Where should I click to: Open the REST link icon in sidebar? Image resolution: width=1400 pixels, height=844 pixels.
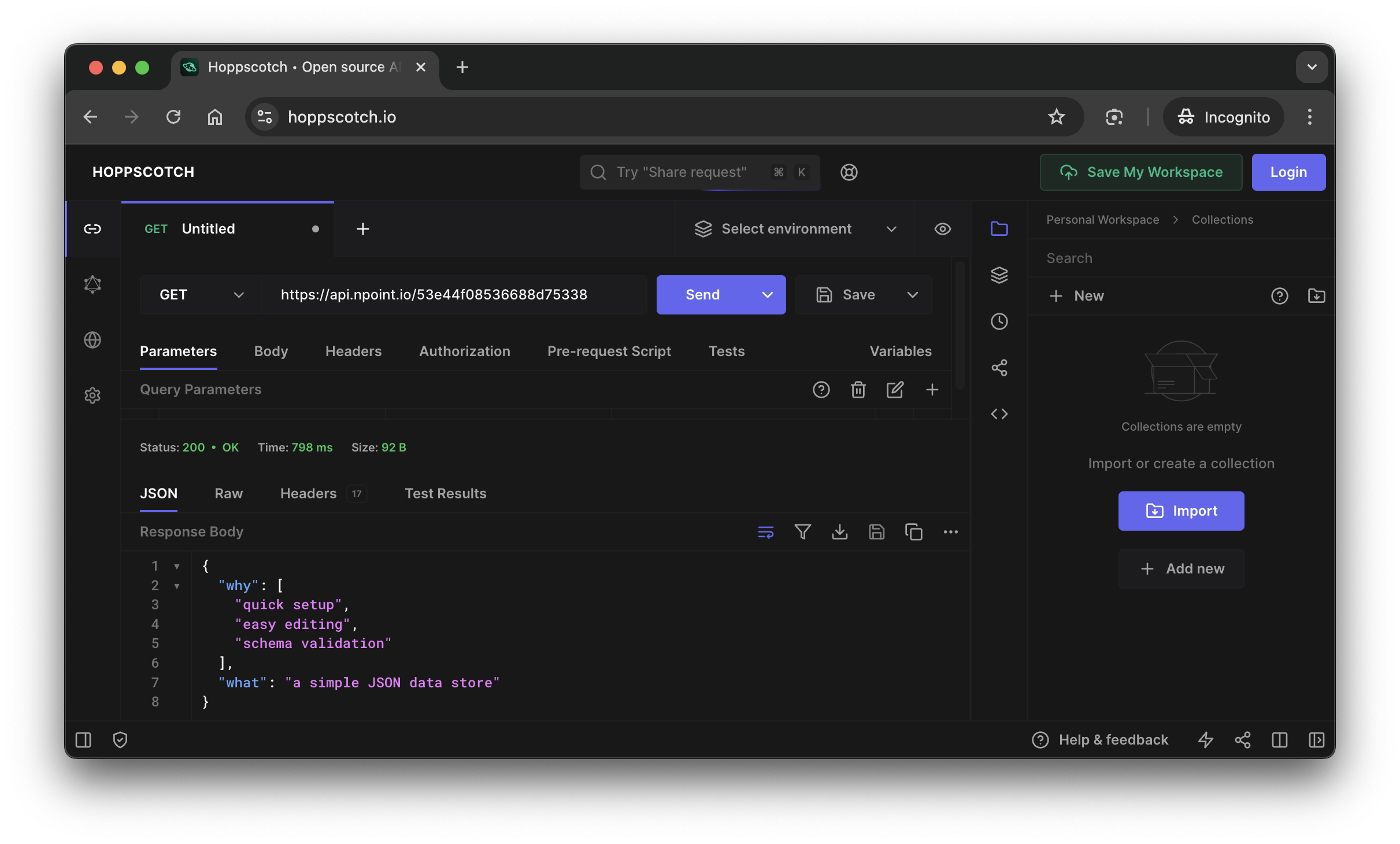(x=92, y=229)
